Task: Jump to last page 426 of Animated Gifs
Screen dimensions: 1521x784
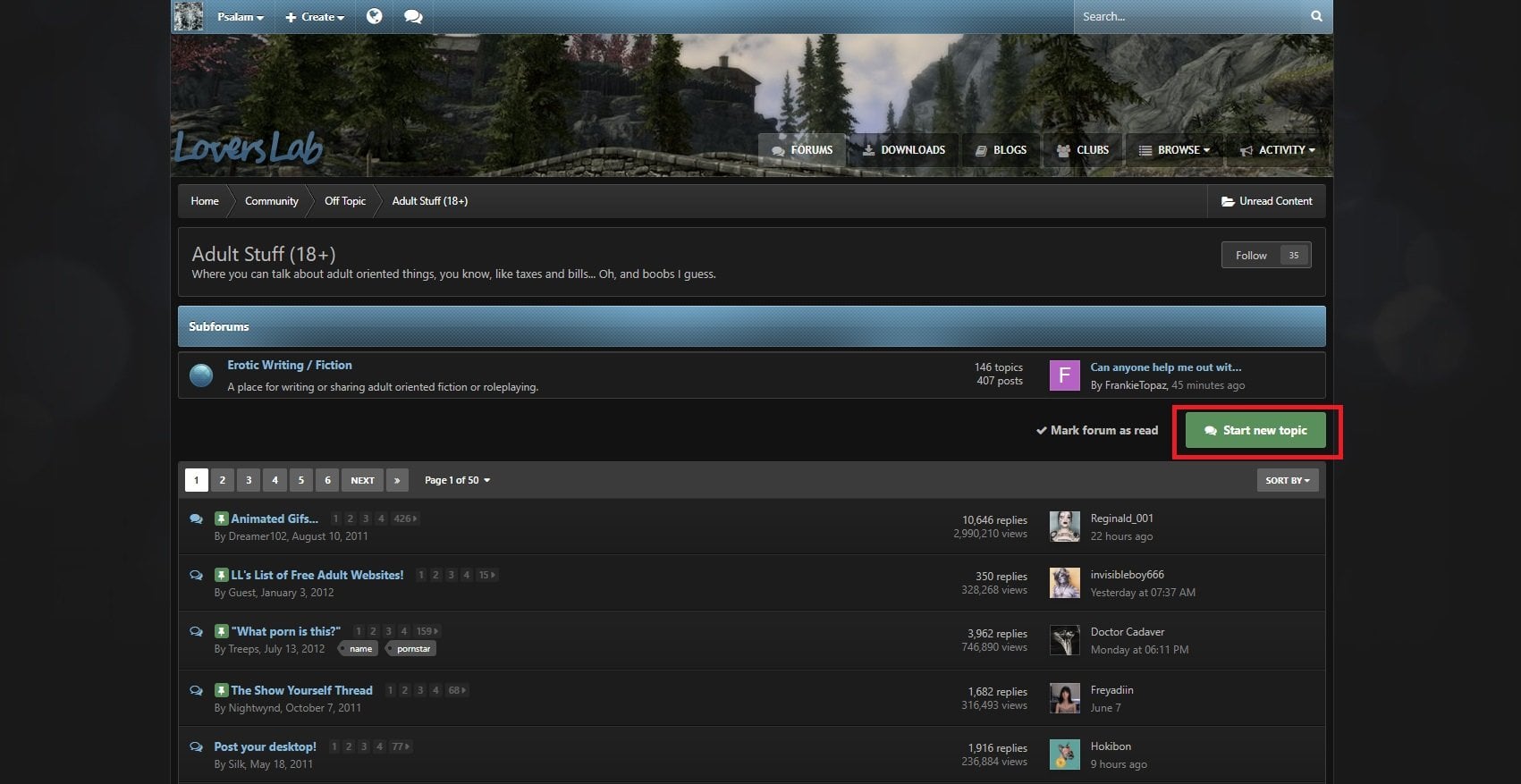Action: pyautogui.click(x=405, y=518)
